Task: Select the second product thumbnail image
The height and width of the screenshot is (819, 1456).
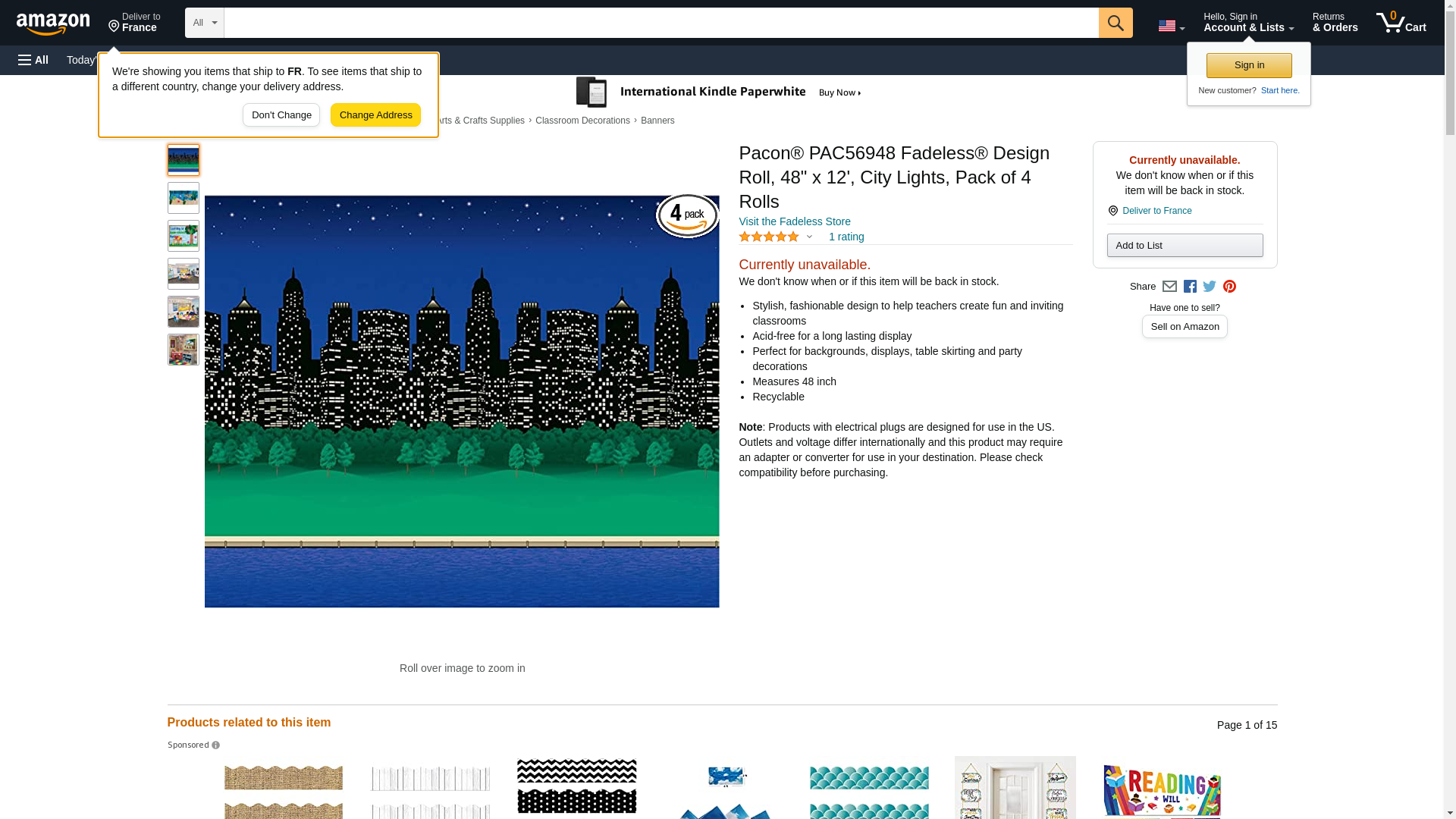Action: [x=184, y=198]
